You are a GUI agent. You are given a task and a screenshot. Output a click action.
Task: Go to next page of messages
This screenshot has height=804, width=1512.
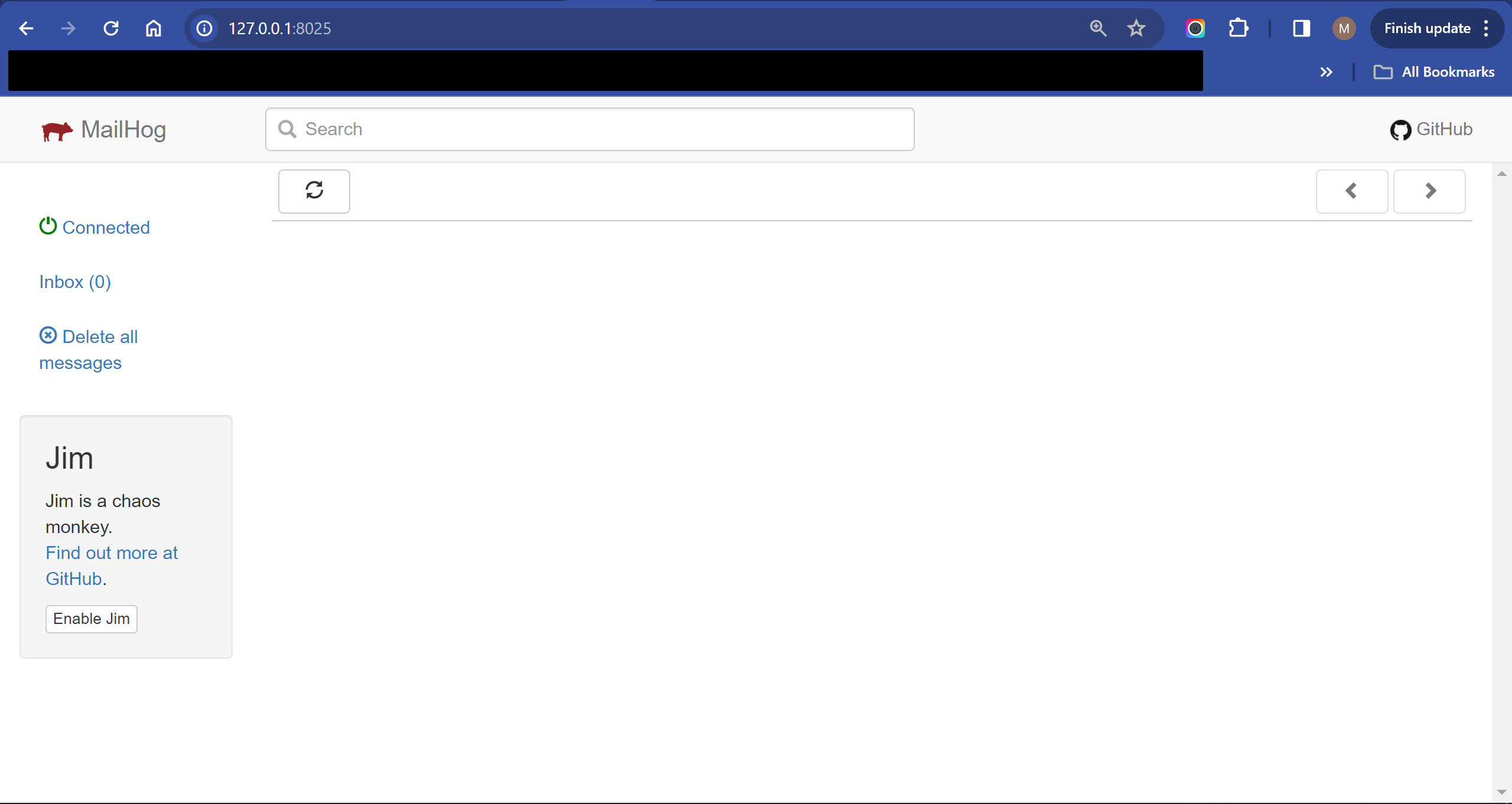coord(1429,191)
